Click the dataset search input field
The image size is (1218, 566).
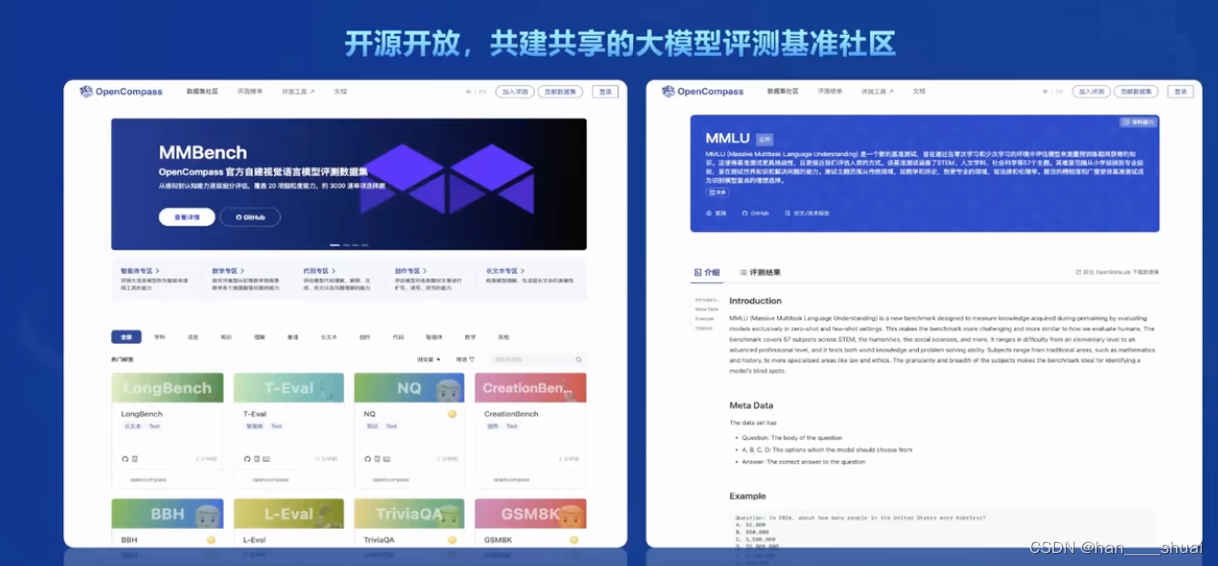[x=537, y=359]
